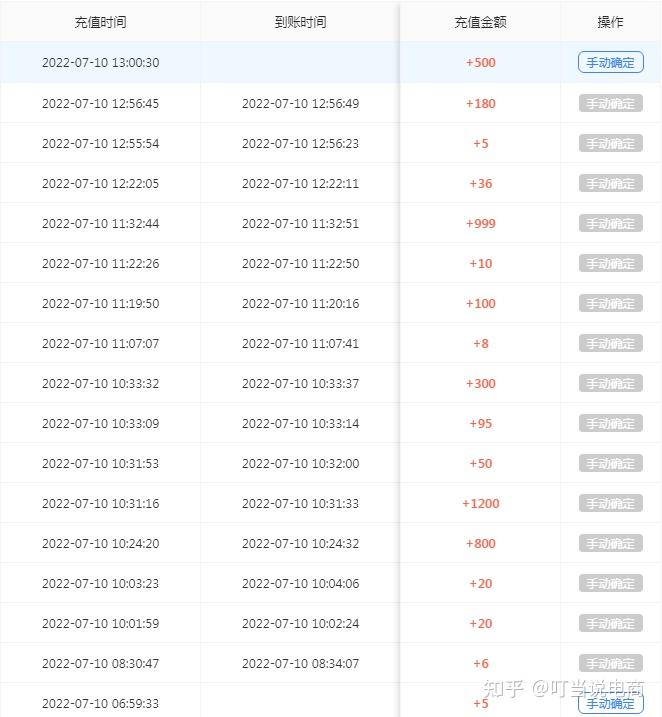Click arrival time 2022-07-10 12:56:49 cell
This screenshot has height=717, width=662.
(300, 103)
